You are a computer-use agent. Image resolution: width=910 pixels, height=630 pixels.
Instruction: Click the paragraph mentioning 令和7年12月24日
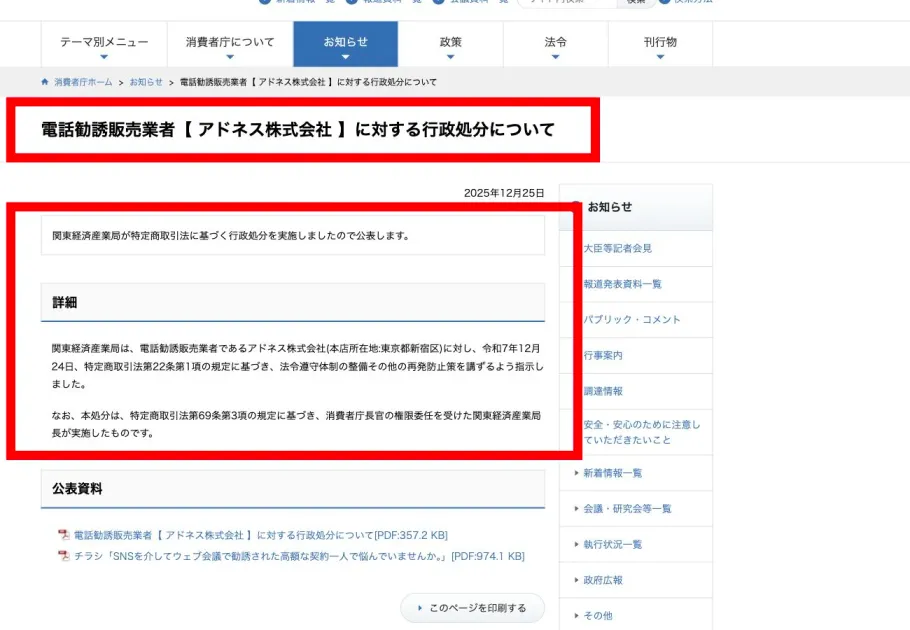[x=297, y=366]
